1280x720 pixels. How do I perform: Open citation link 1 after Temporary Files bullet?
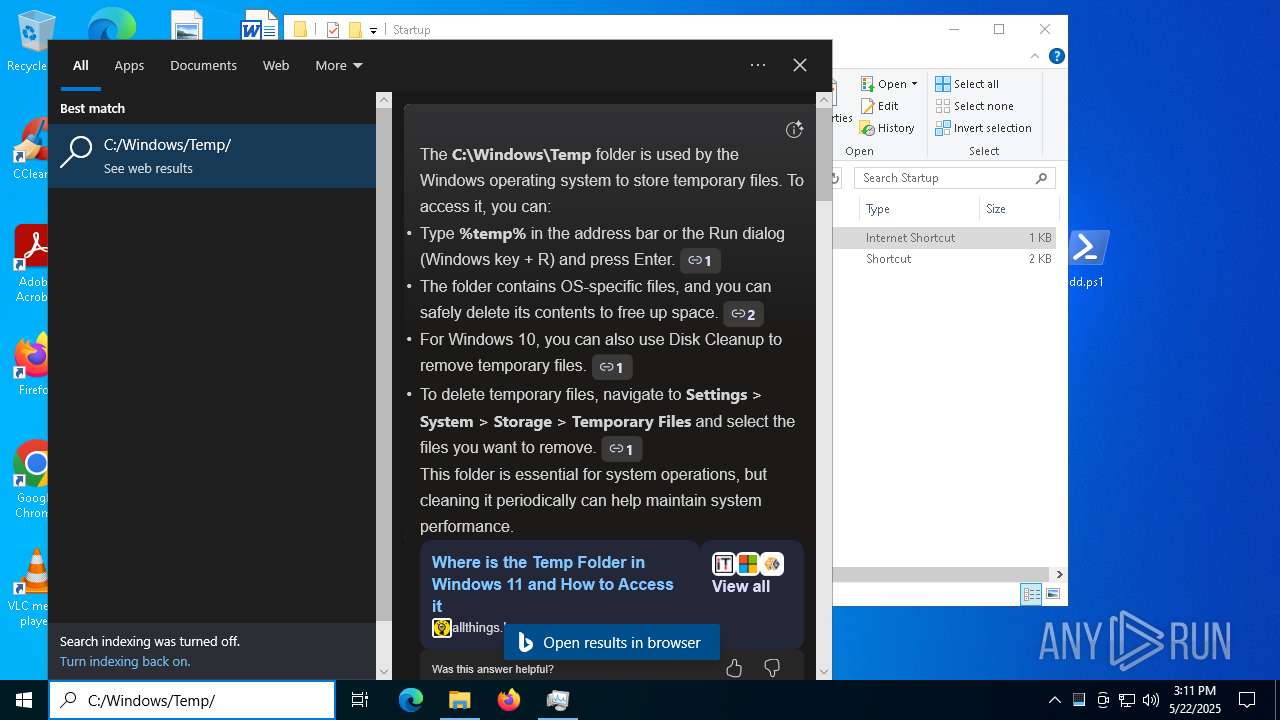point(621,449)
